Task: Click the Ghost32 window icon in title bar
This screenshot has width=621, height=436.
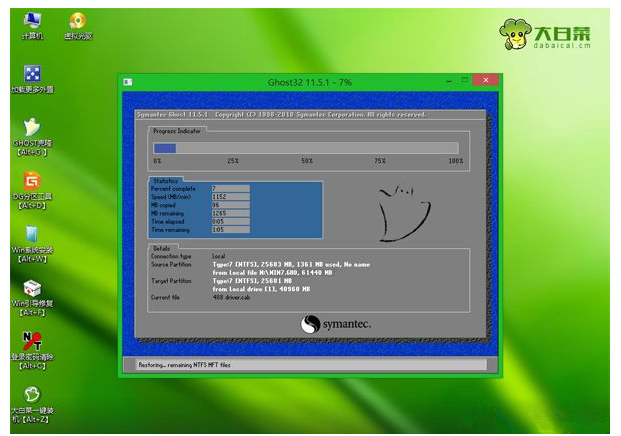Action: [127, 79]
